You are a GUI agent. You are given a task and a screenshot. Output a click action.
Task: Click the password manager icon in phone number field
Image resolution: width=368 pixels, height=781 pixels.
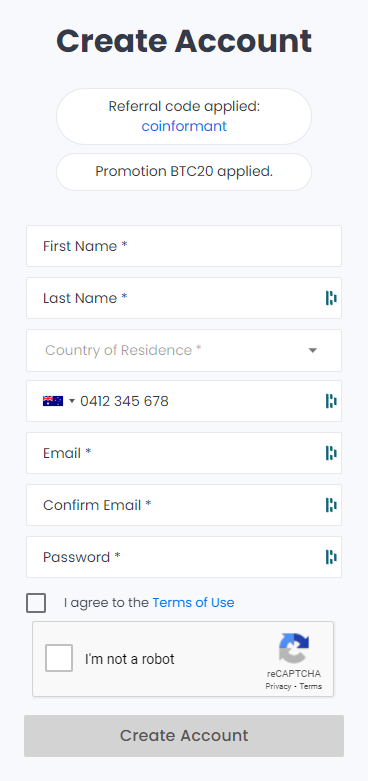pos(331,401)
